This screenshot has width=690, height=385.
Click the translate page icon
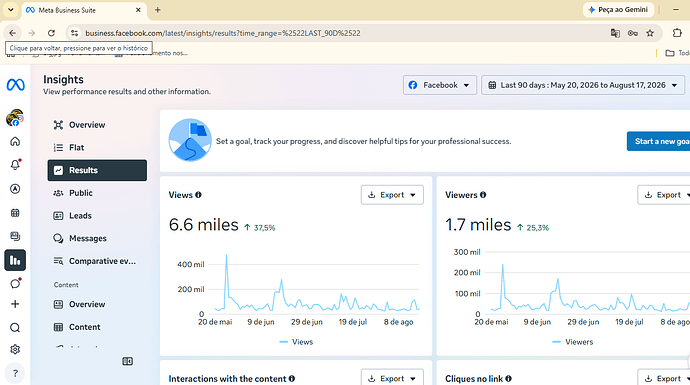pos(615,33)
